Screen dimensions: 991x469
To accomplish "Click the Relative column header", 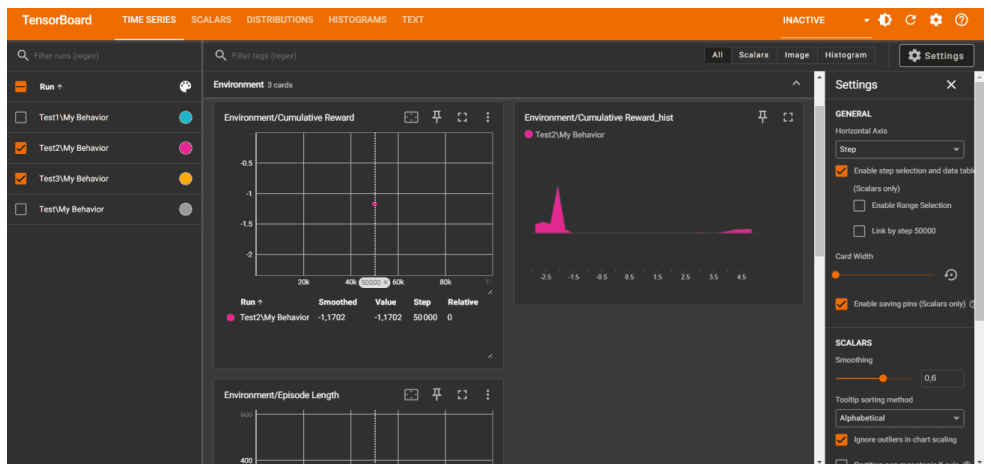I will (x=463, y=302).
